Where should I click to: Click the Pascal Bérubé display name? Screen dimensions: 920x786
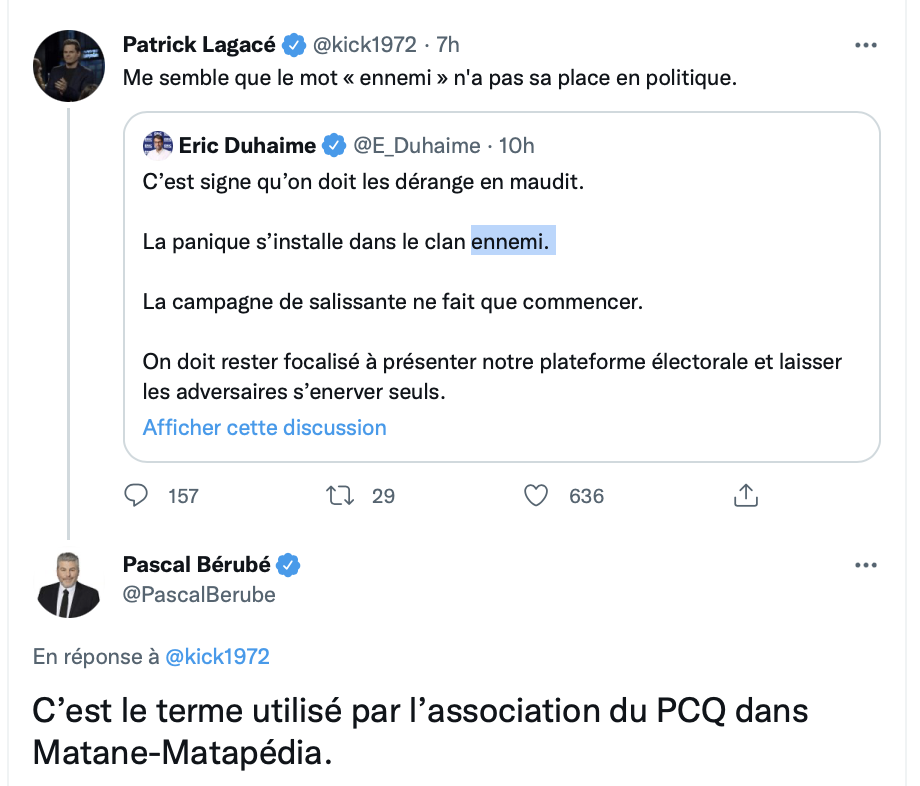tap(196, 565)
